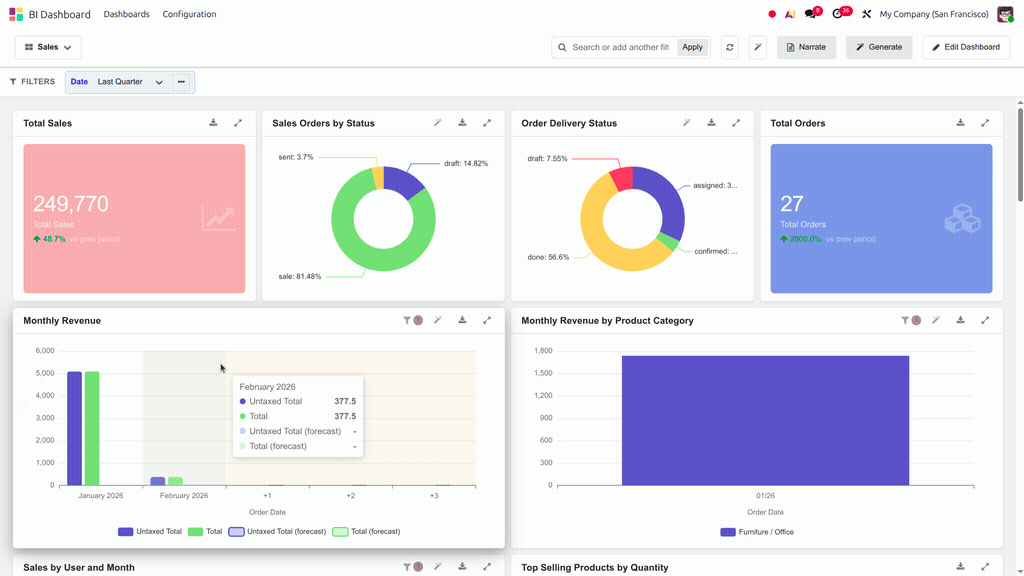This screenshot has height=576, width=1024.
Task: Open the Dashboards menu
Action: pos(127,14)
